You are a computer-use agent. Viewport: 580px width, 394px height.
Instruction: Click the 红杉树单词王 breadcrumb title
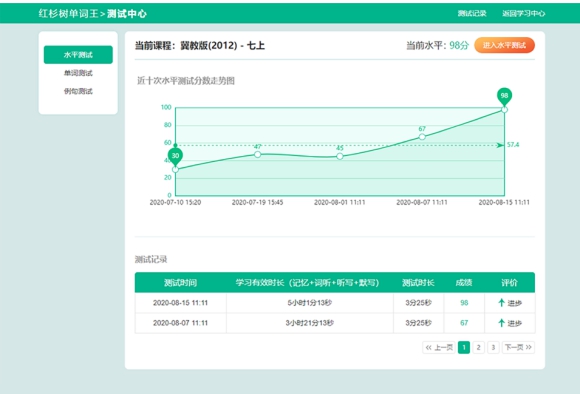point(68,14)
